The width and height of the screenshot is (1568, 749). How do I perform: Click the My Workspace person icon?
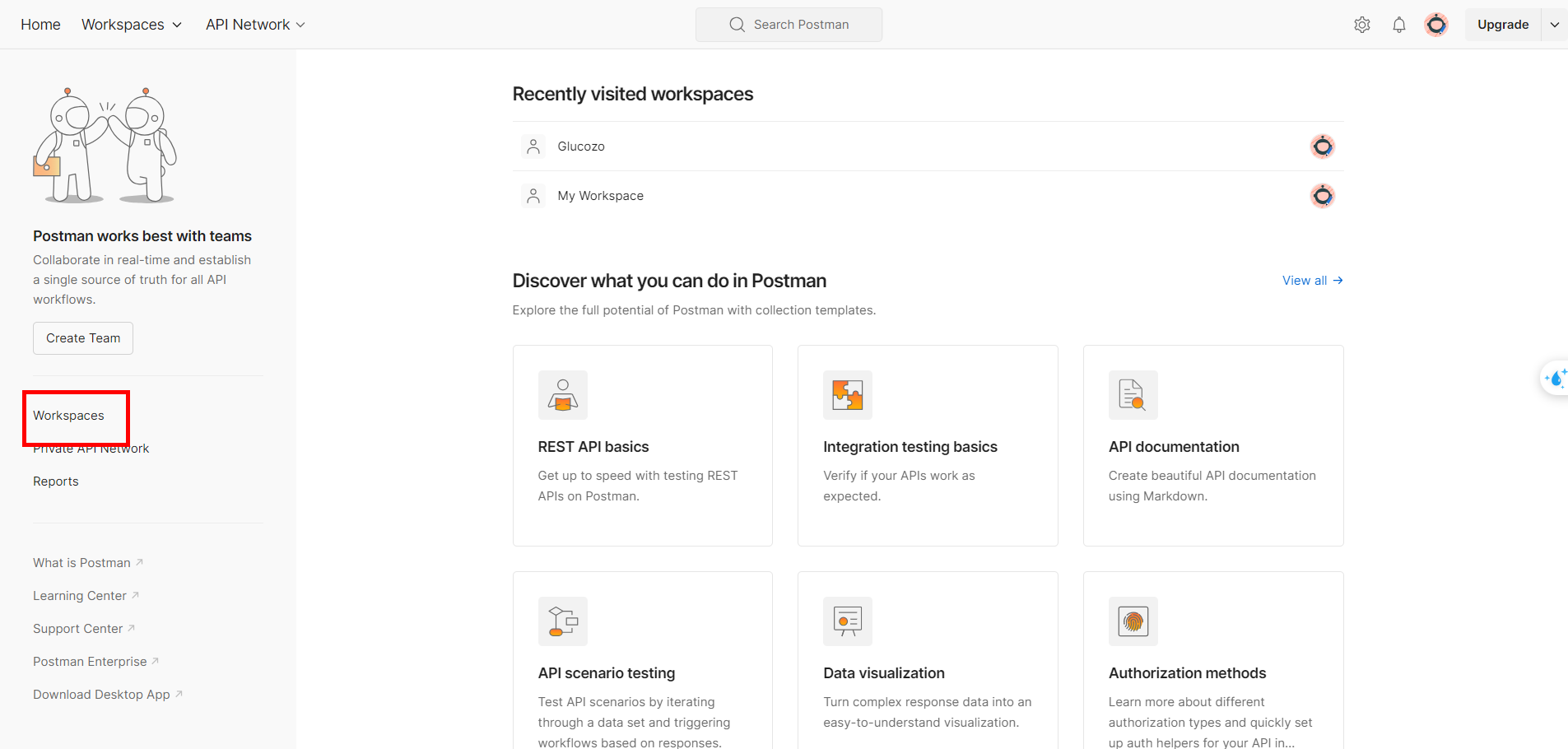pyautogui.click(x=533, y=196)
